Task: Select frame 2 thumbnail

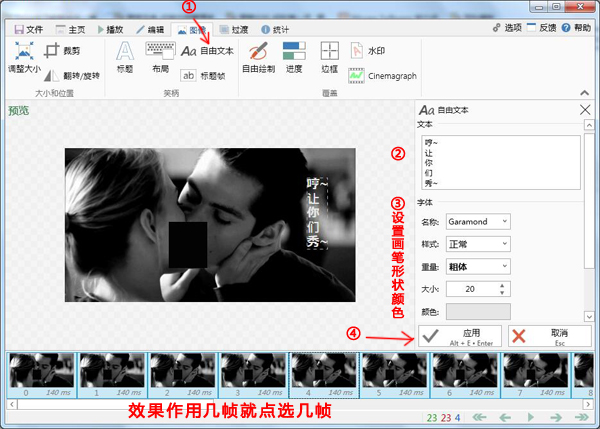Action: click(182, 375)
